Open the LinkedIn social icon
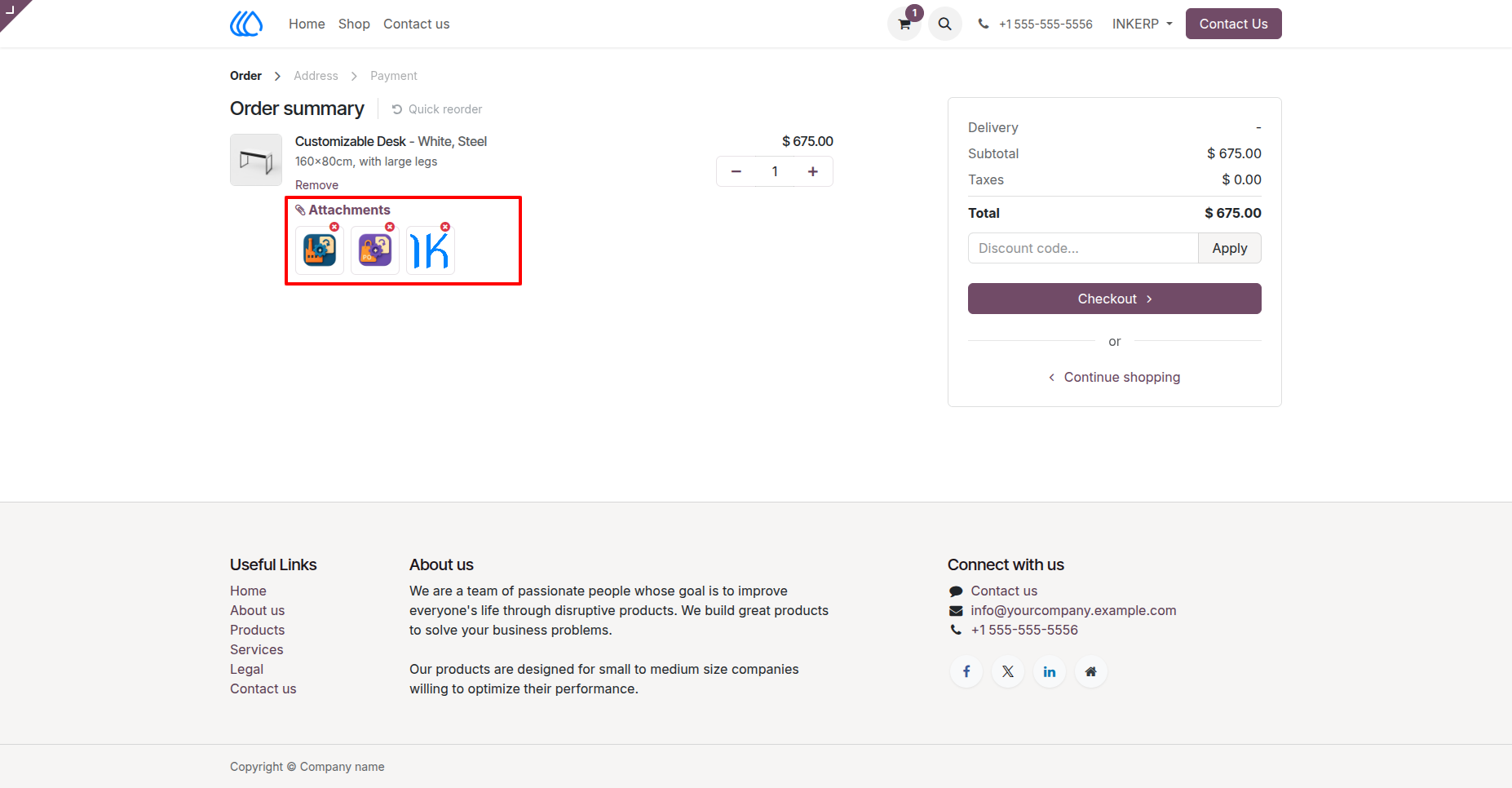Image resolution: width=1512 pixels, height=788 pixels. [x=1050, y=671]
